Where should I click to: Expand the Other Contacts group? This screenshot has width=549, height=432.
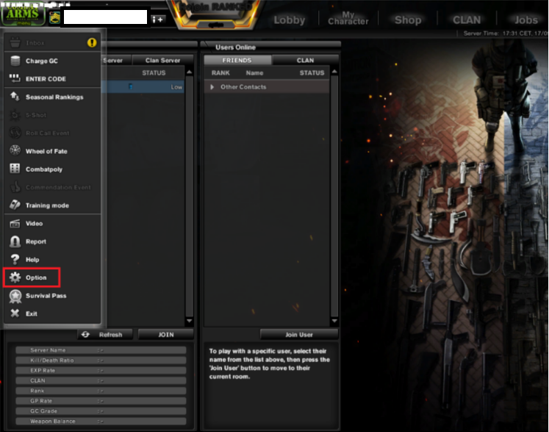click(212, 87)
